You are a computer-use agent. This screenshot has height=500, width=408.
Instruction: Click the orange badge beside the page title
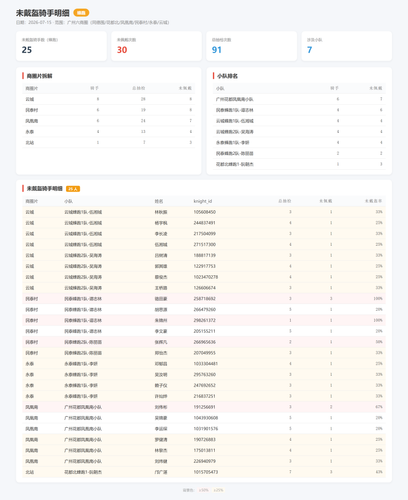(81, 13)
